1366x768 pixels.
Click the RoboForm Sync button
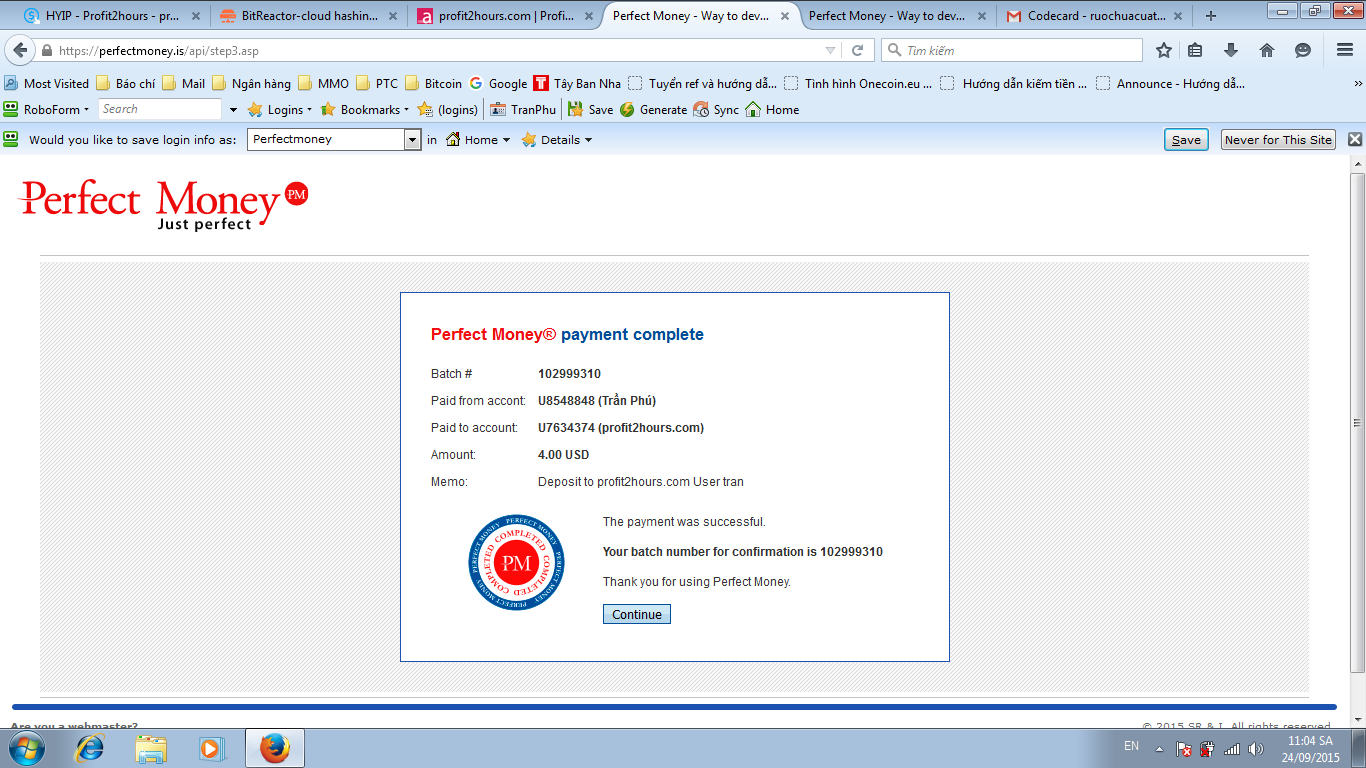click(716, 110)
